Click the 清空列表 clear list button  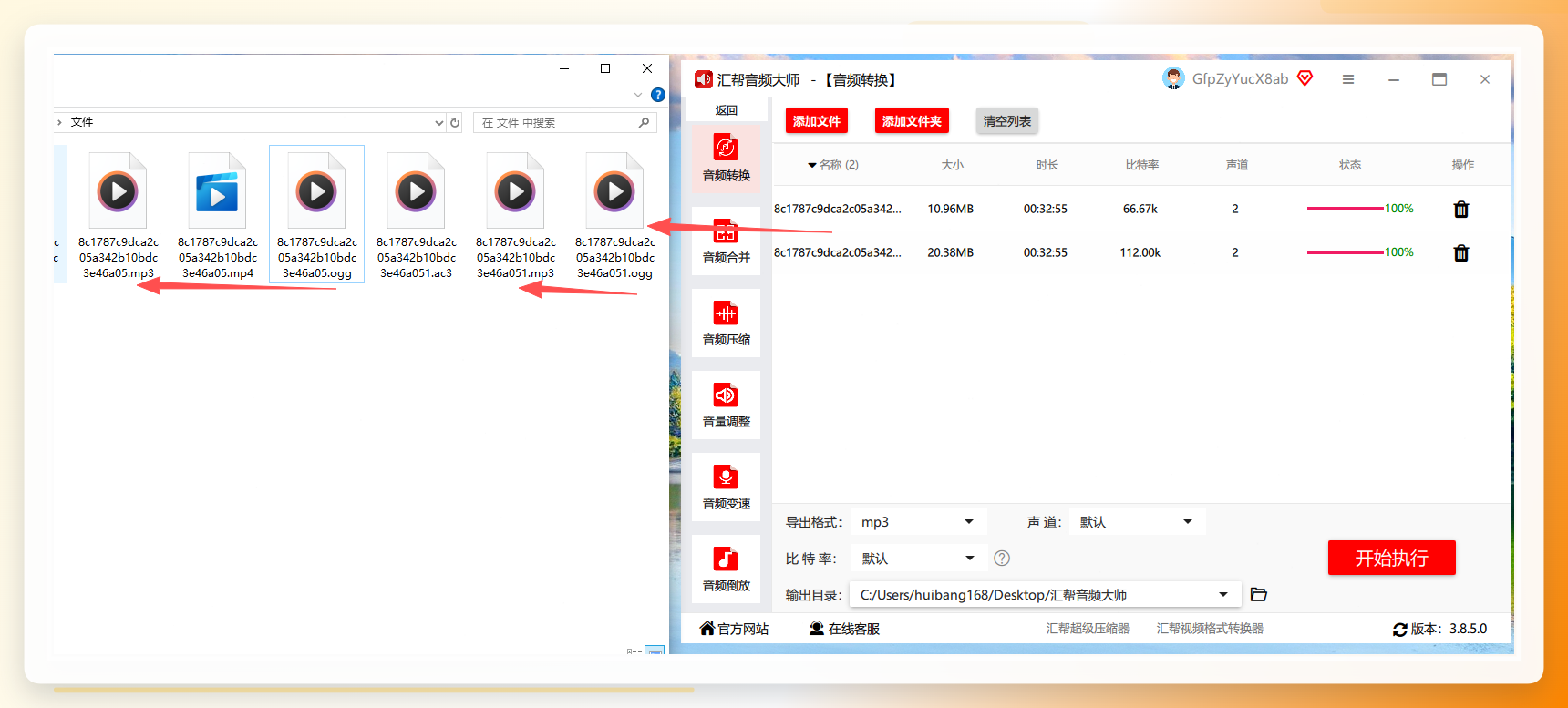[x=1007, y=121]
